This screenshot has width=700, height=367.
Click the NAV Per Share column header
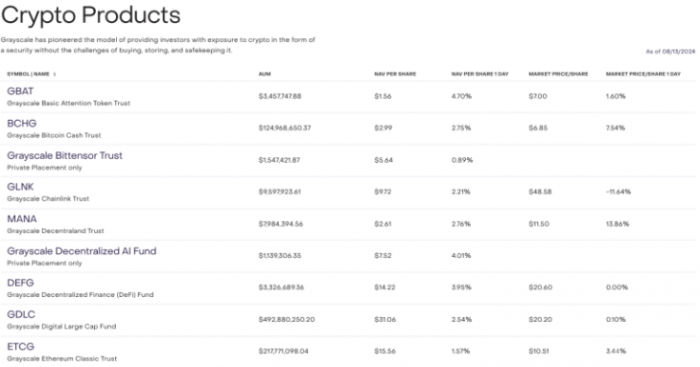tap(395, 74)
